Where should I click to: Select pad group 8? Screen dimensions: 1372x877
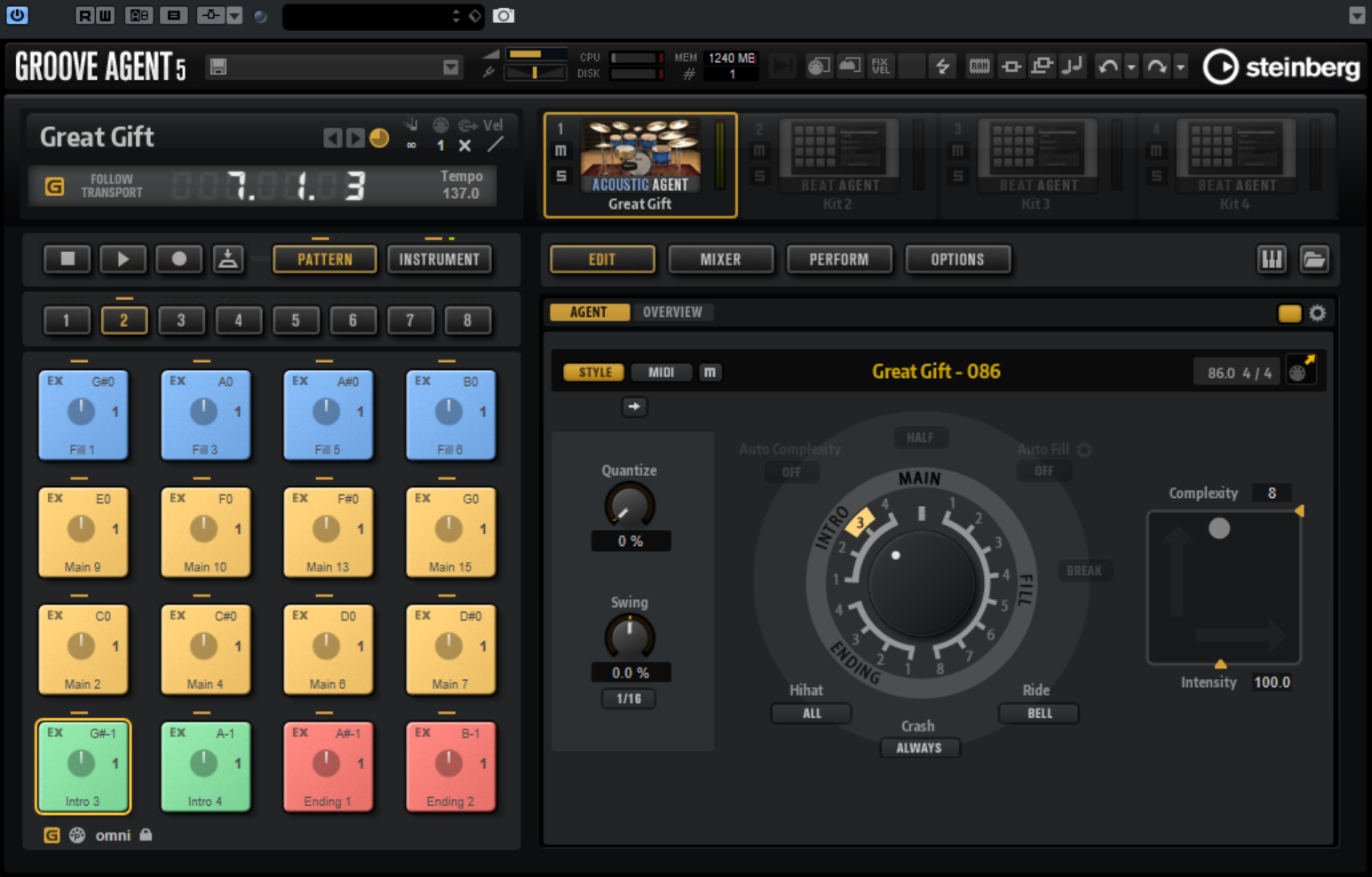[x=467, y=320]
